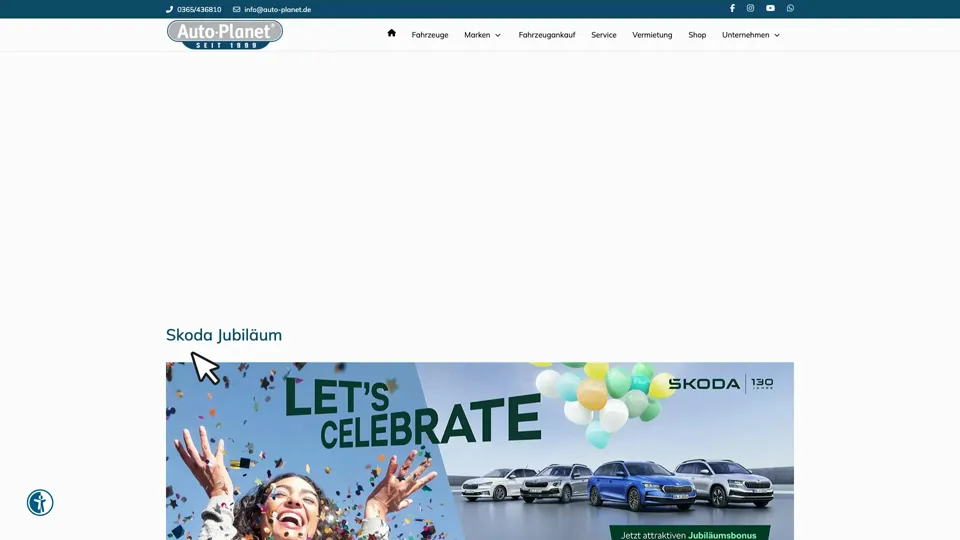
Task: Open the Let's Celebrate Skoda banner
Action: click(479, 451)
